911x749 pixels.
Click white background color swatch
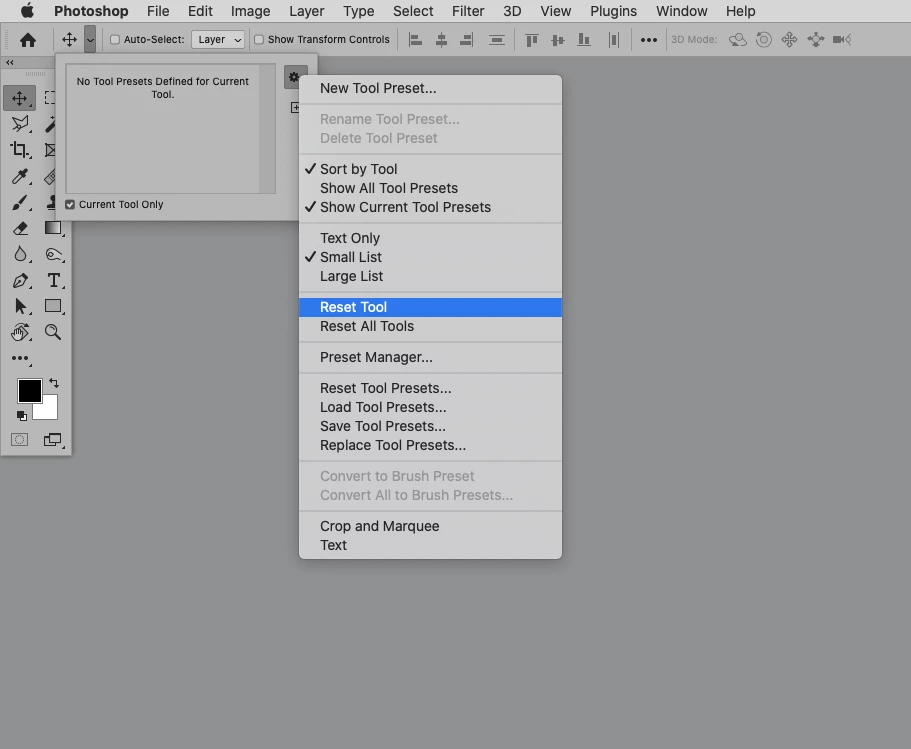48,409
